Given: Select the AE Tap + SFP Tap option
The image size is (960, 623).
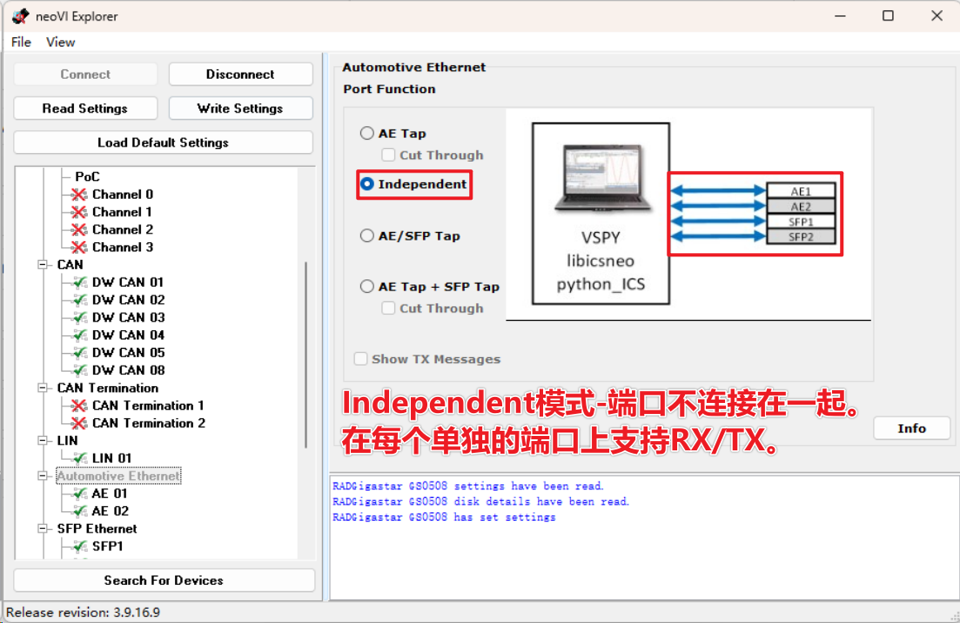Looking at the screenshot, I should 367,286.
